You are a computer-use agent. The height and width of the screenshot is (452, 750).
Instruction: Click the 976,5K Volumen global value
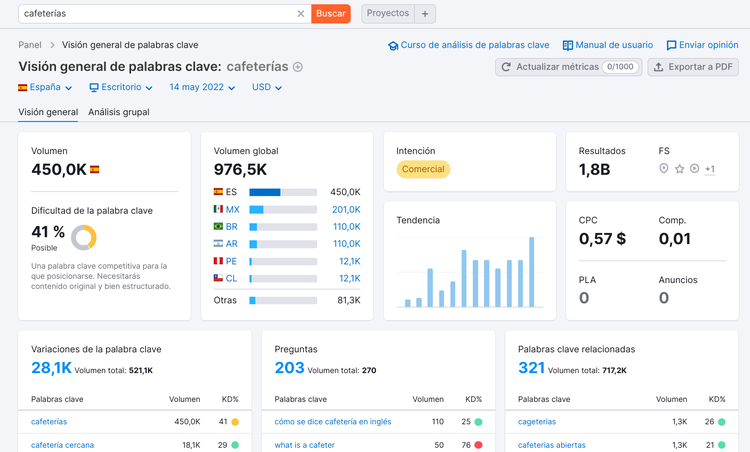[x=240, y=169]
